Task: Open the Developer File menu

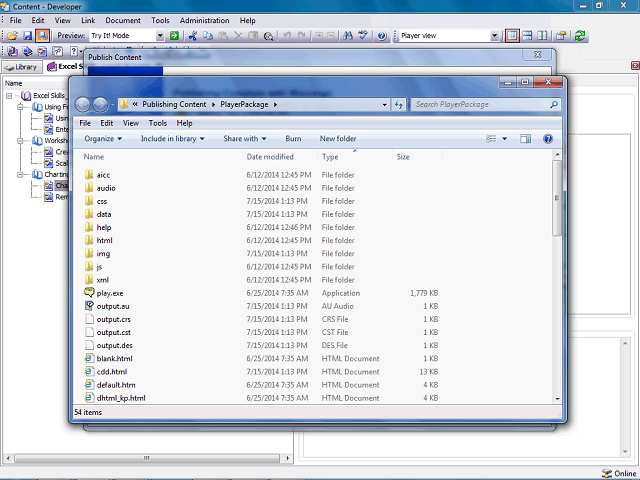Action: [x=16, y=20]
